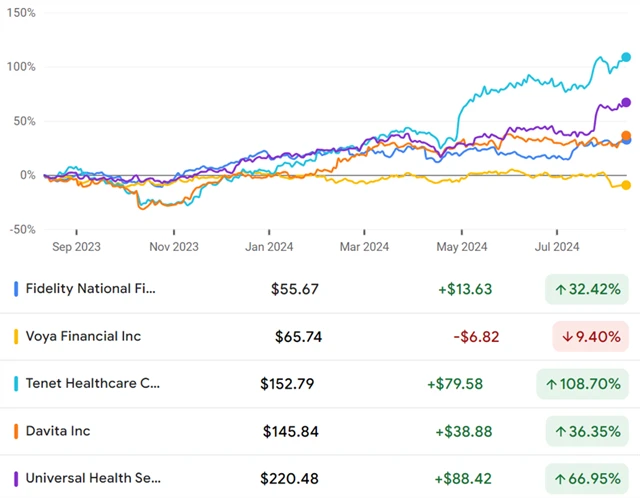
Task: Click the Voya Financial yellow color marker
Action: coord(16,336)
